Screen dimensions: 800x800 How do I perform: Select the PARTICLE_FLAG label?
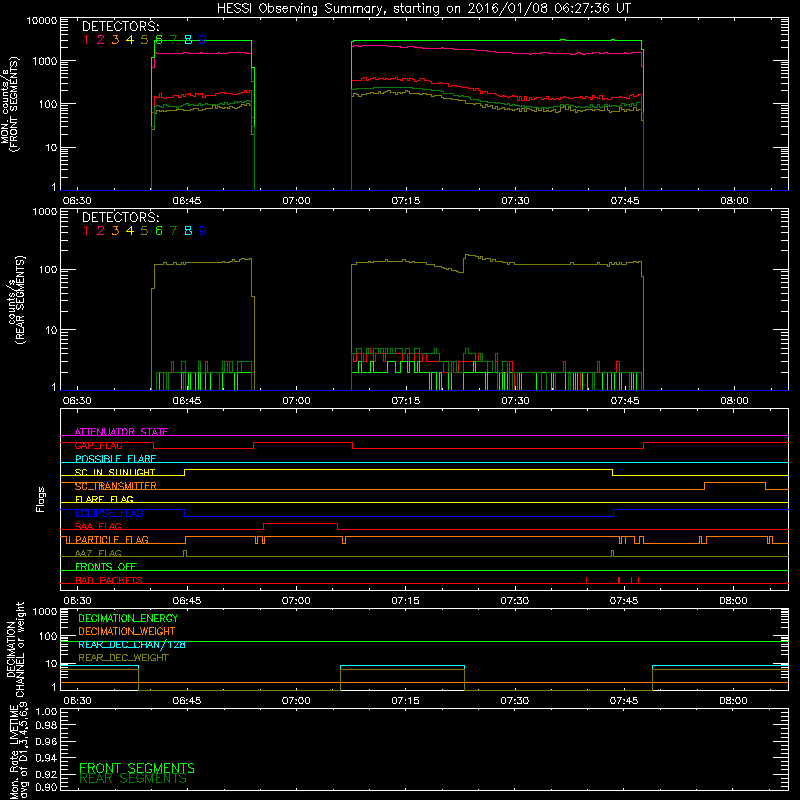pyautogui.click(x=112, y=540)
